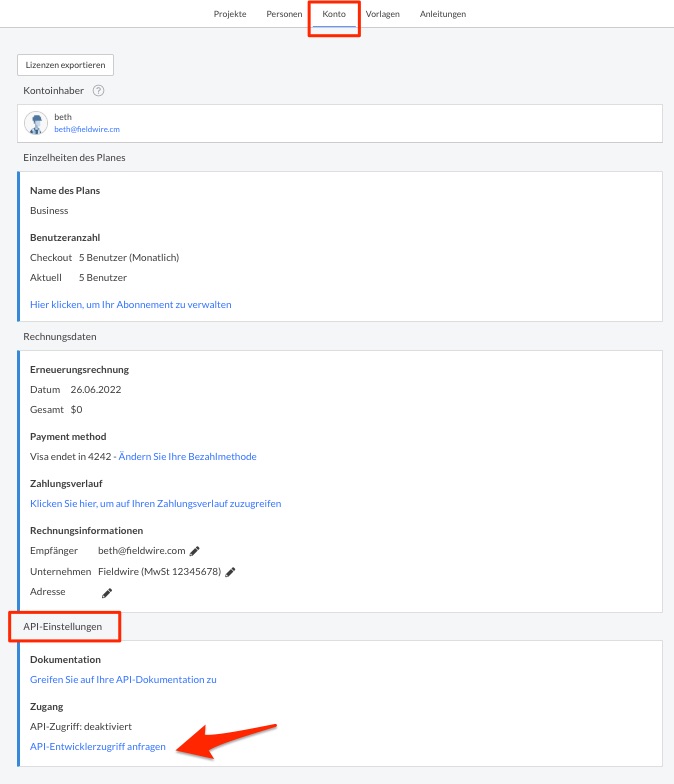The height and width of the screenshot is (784, 674).
Task: Open the Zahlungsverlauf access link
Action: point(155,504)
